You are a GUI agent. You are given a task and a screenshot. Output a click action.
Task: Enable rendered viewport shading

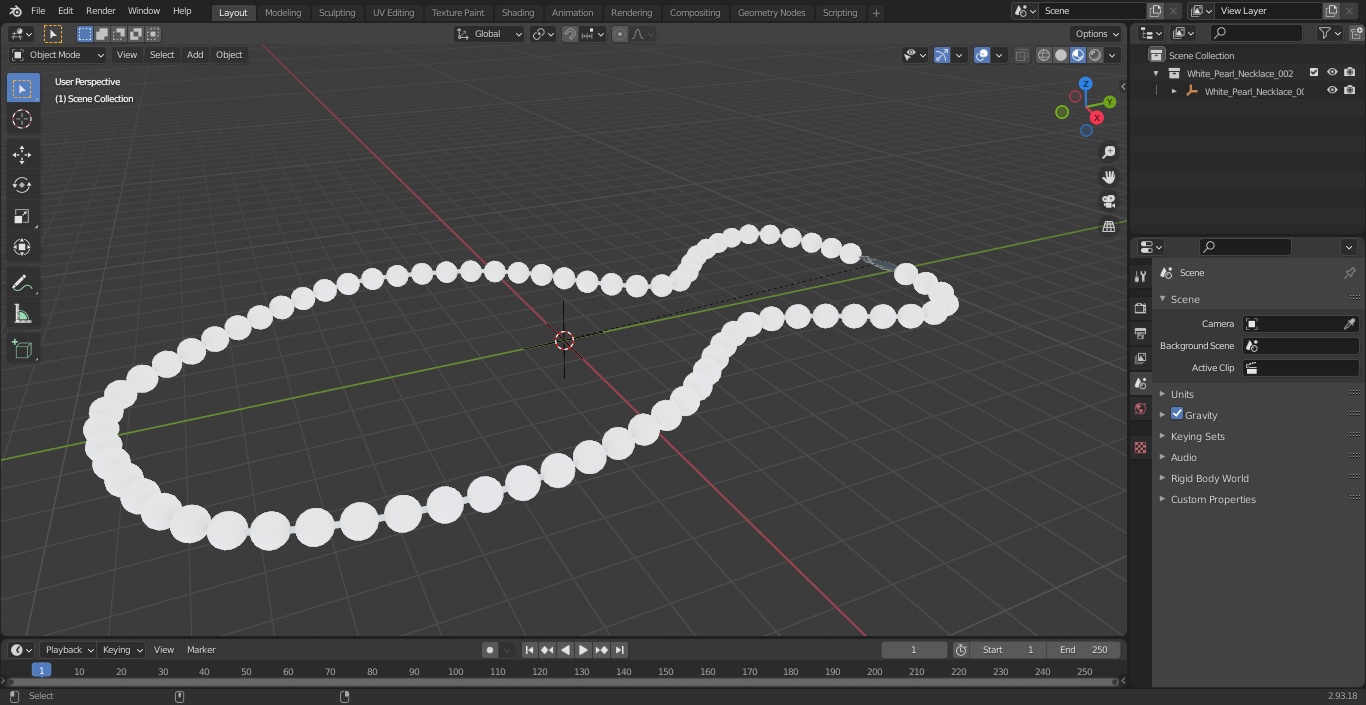coord(1095,55)
